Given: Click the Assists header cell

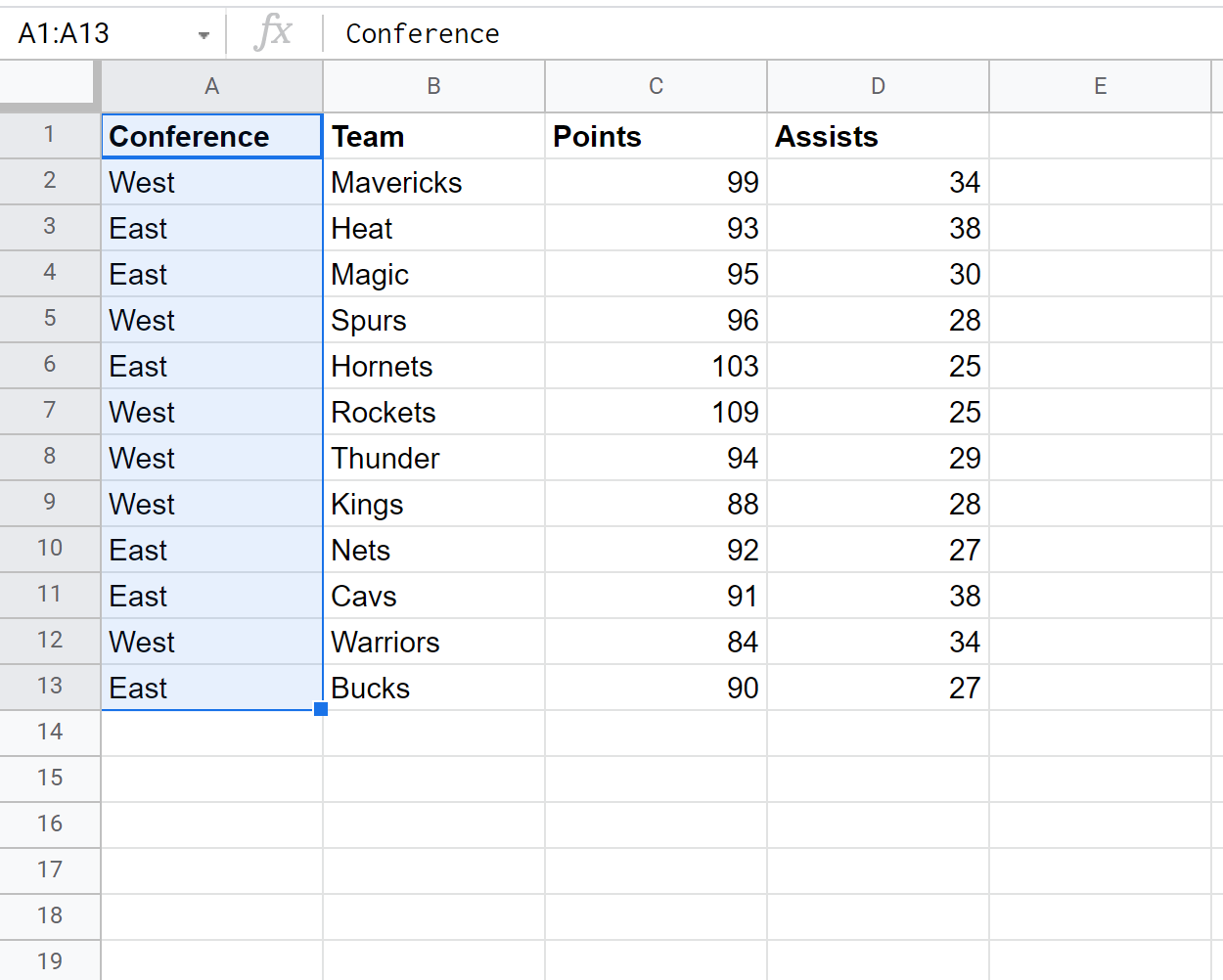Looking at the screenshot, I should coord(879,136).
